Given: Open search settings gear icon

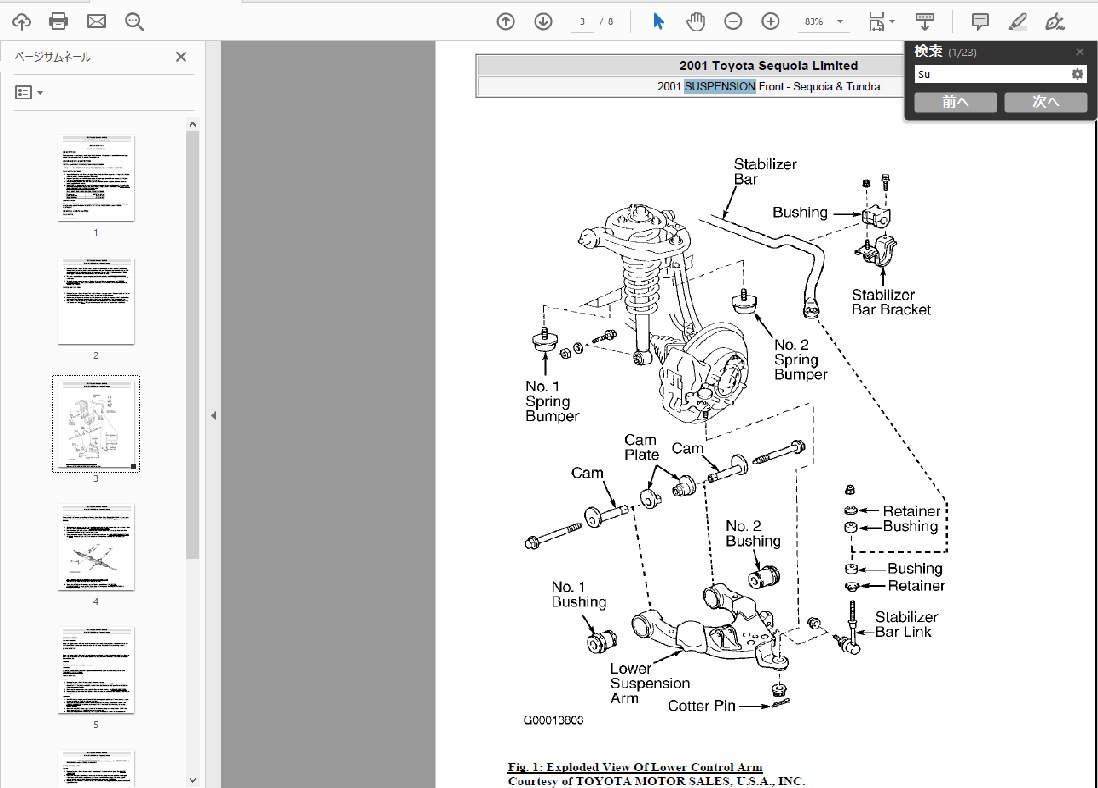Looking at the screenshot, I should pos(1077,74).
